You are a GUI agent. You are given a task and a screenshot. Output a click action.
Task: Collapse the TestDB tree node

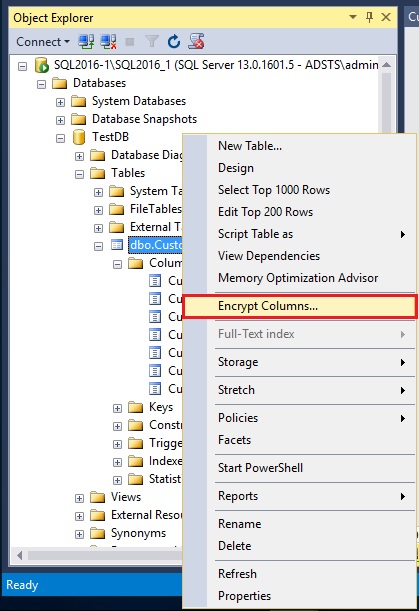click(60, 138)
